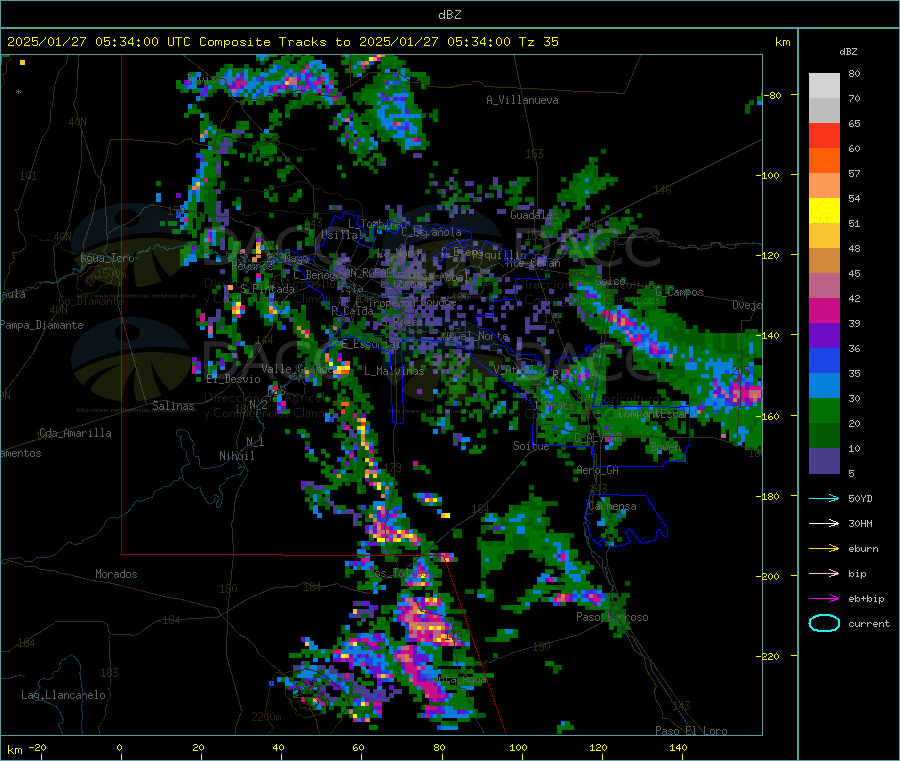Click the 'E_Escorial' map label
This screenshot has height=761, width=900.
(371, 344)
